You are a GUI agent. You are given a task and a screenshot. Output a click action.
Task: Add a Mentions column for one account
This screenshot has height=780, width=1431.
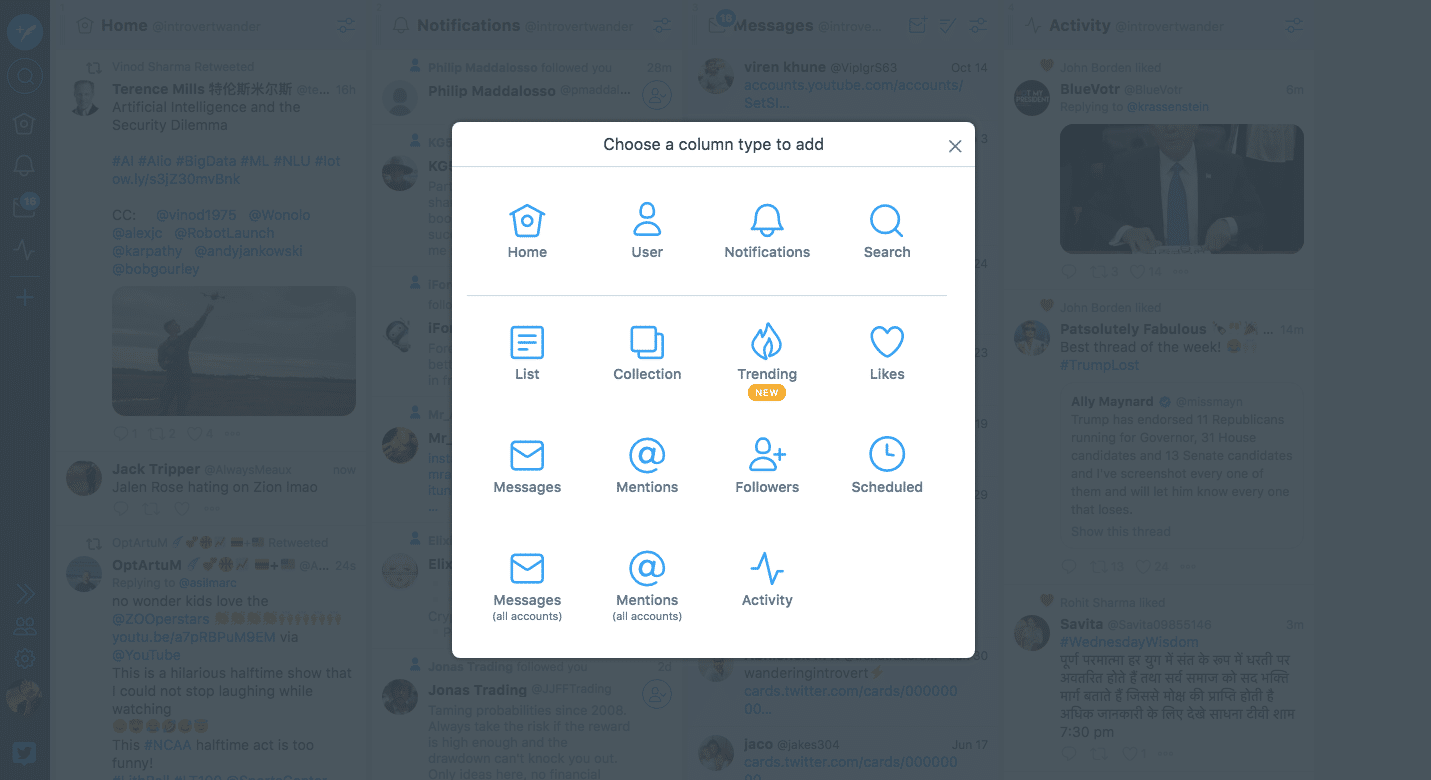click(647, 467)
